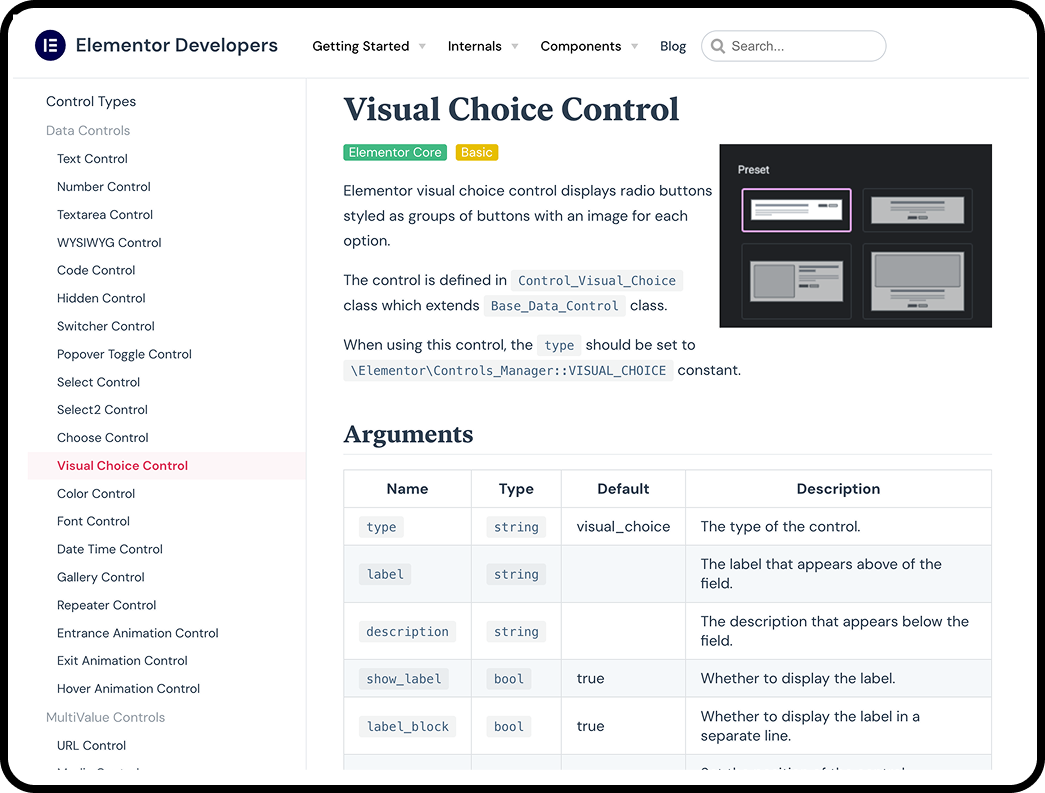Screen dimensions: 1045x793
Task: Open Date Time Control page
Action: pos(109,549)
